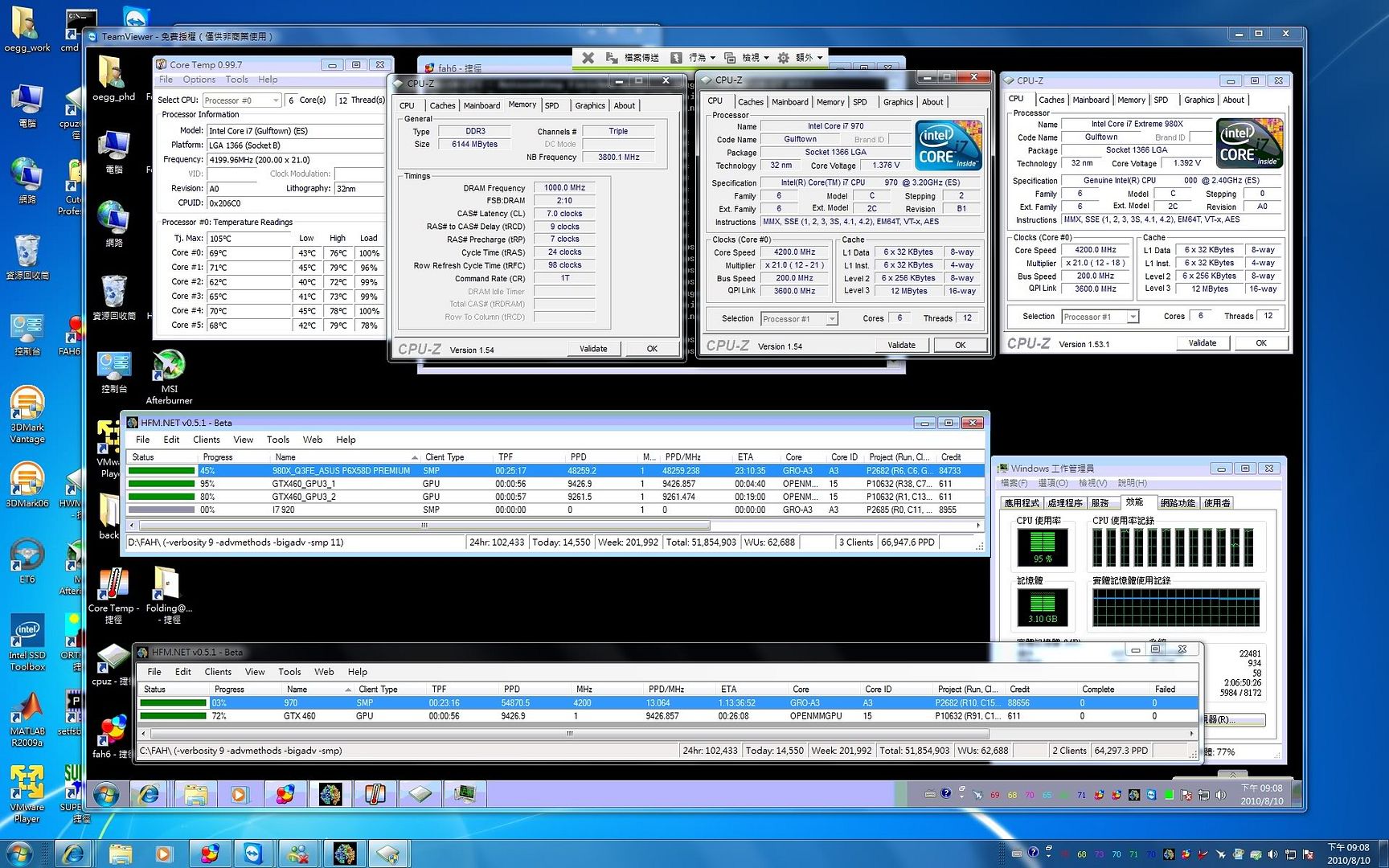
Task: Open the 3DMark Vantage desktop icon
Action: [27, 415]
